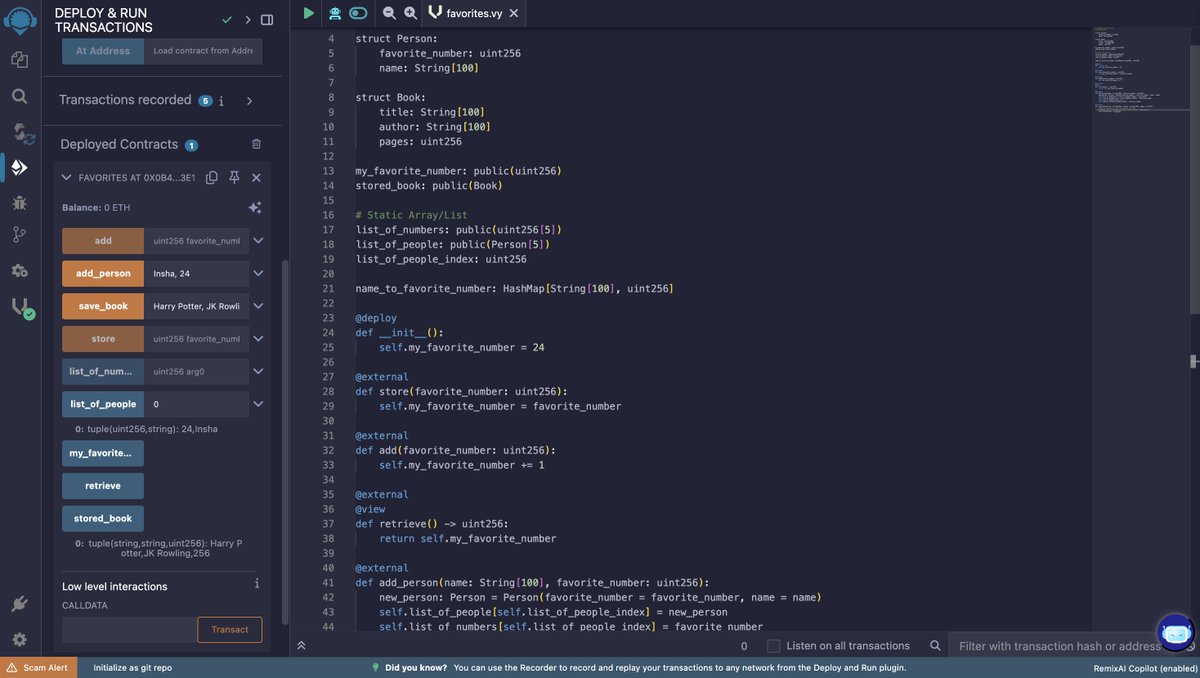Close the favorites.vy tab
This screenshot has height=678, width=1200.
pos(514,13)
